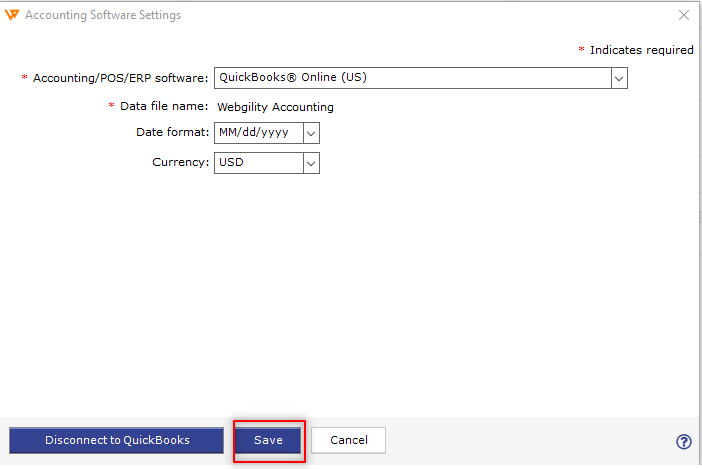Click the Accounting/POS/ERP software label

(x=120, y=78)
